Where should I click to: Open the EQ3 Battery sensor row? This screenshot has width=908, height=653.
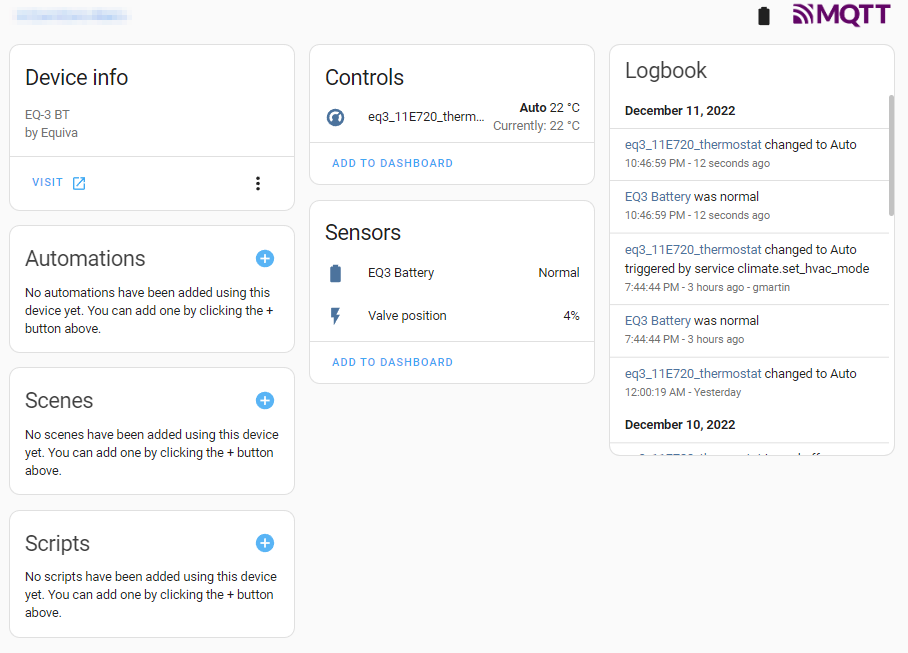coord(452,273)
